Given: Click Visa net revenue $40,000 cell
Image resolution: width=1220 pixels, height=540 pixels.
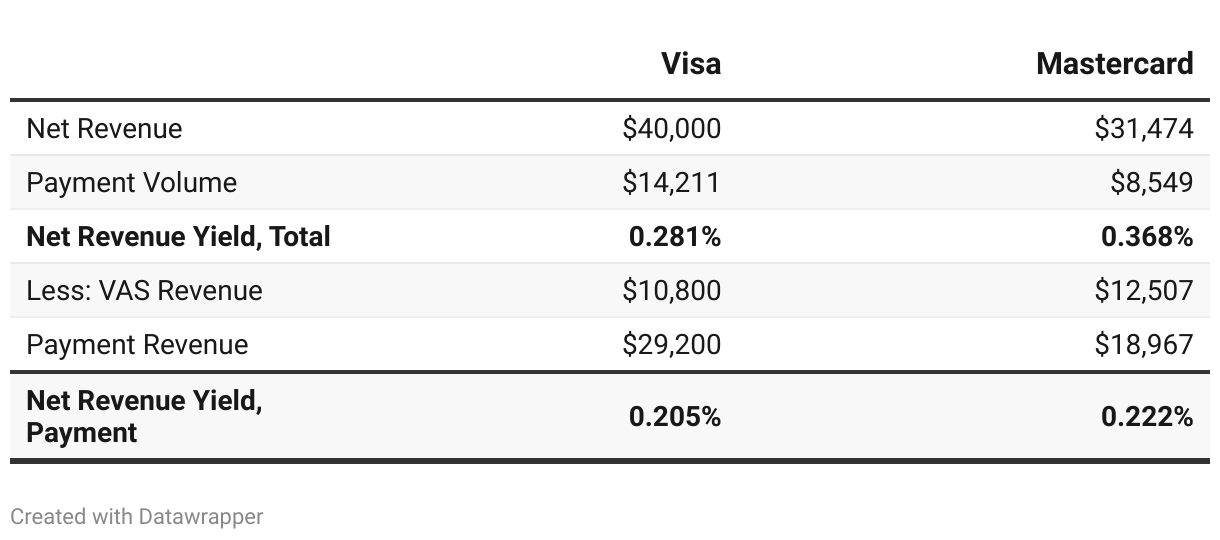Looking at the screenshot, I should click(x=671, y=129).
